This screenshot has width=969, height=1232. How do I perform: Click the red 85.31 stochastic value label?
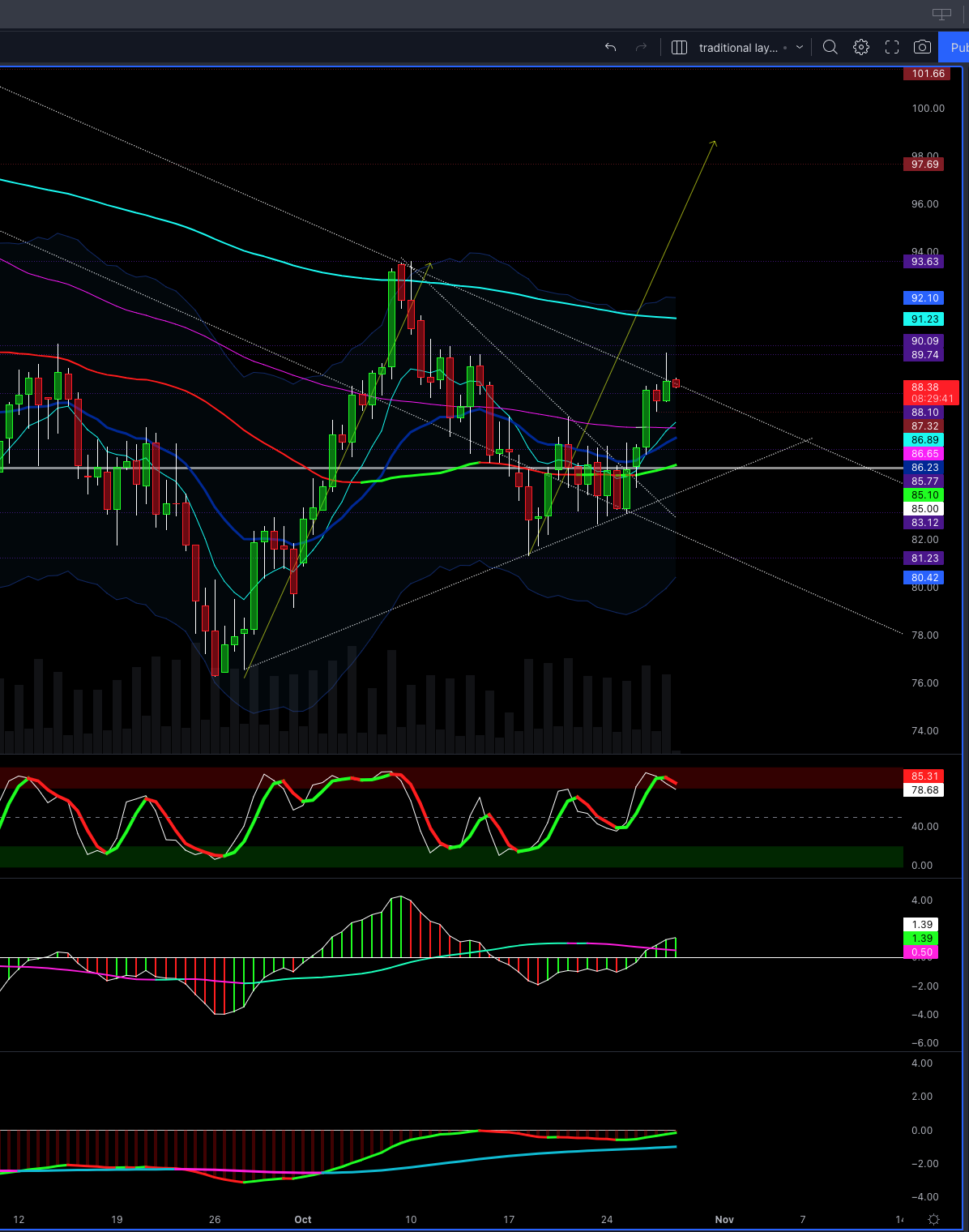[924, 776]
